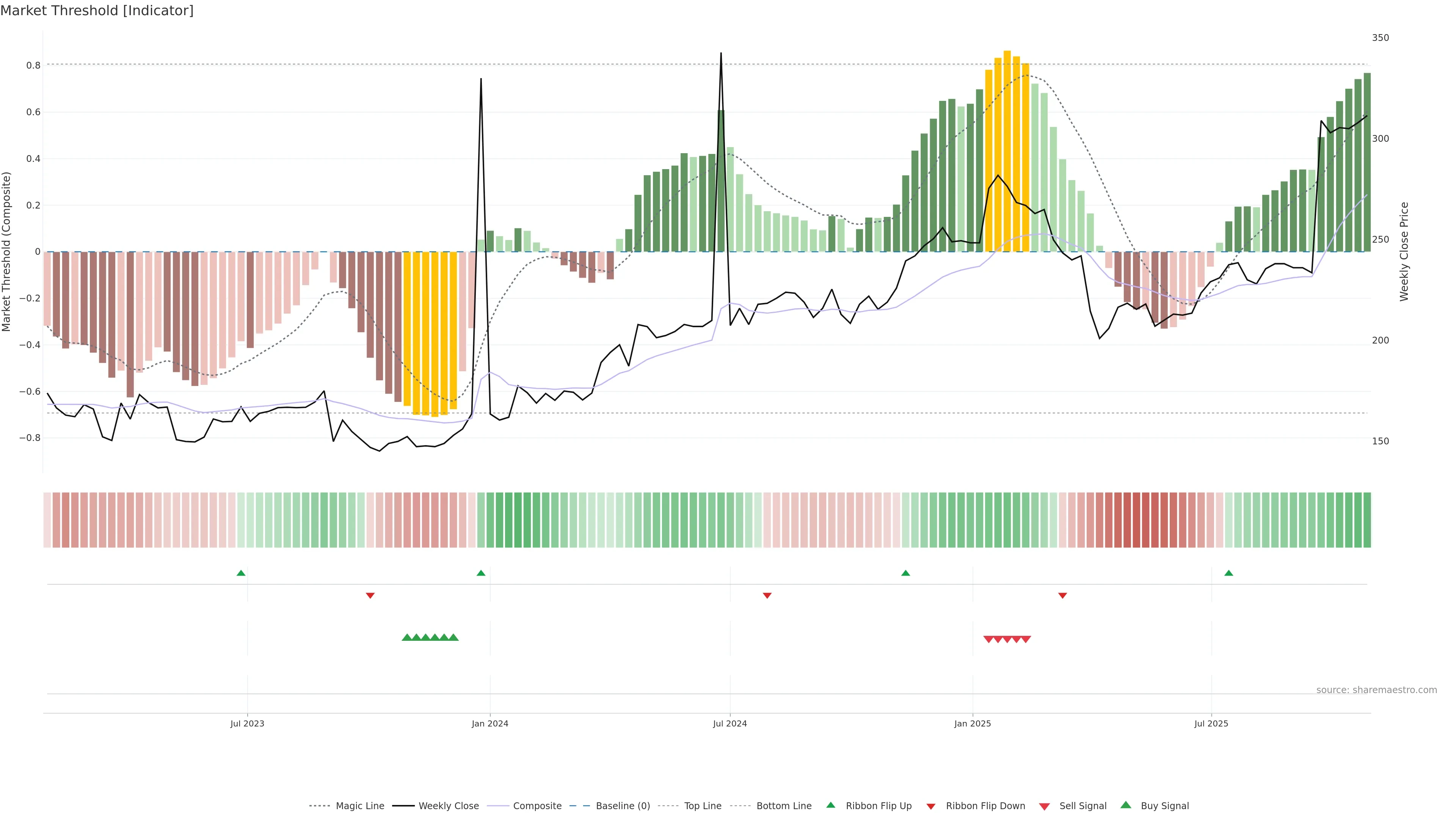Image resolution: width=1456 pixels, height=819 pixels.
Task: Click the Jul 2025 x-axis label
Action: tap(1211, 723)
